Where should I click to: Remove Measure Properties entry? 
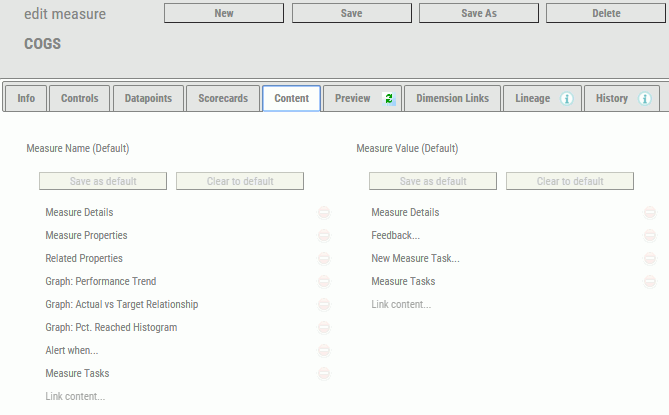324,235
